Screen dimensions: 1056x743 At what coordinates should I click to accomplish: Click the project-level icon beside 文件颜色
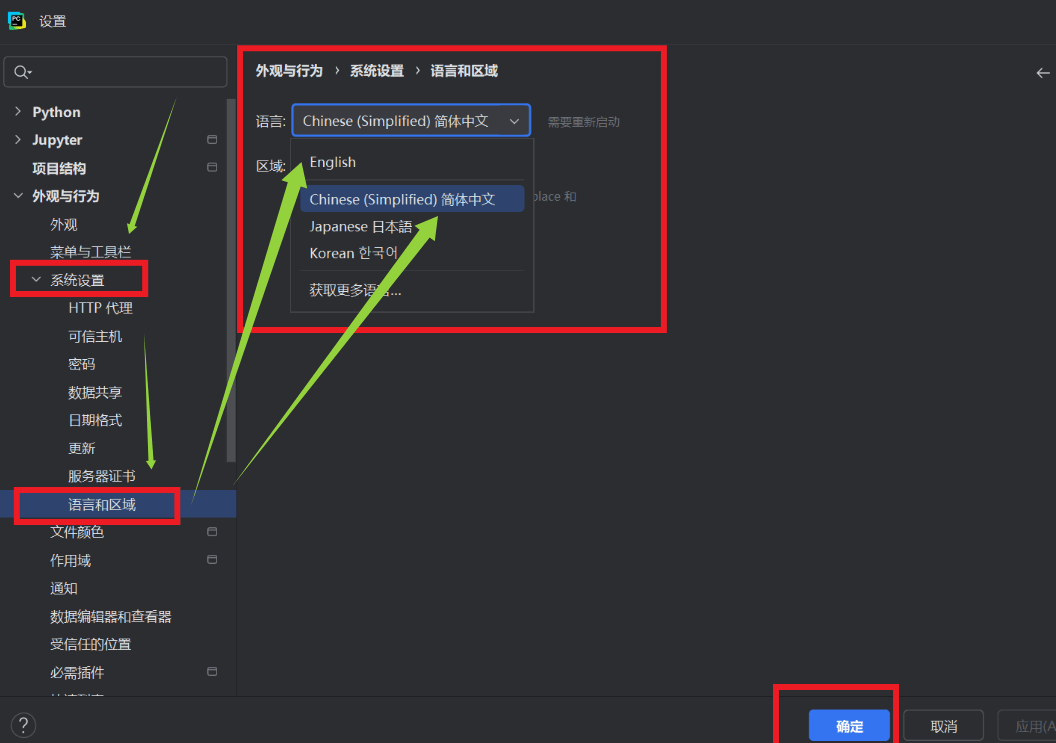pos(212,532)
